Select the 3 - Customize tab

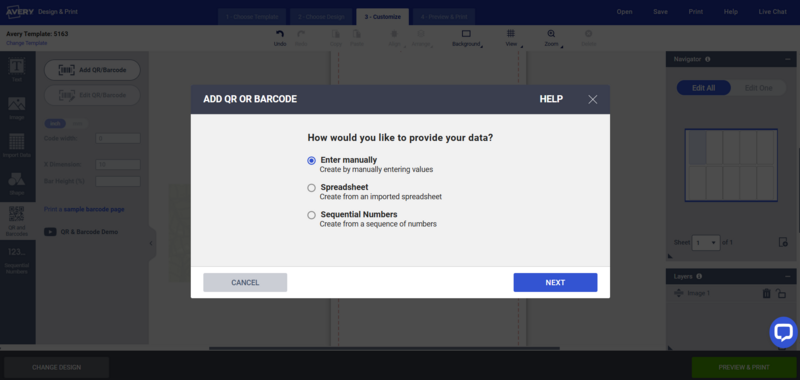tap(383, 17)
